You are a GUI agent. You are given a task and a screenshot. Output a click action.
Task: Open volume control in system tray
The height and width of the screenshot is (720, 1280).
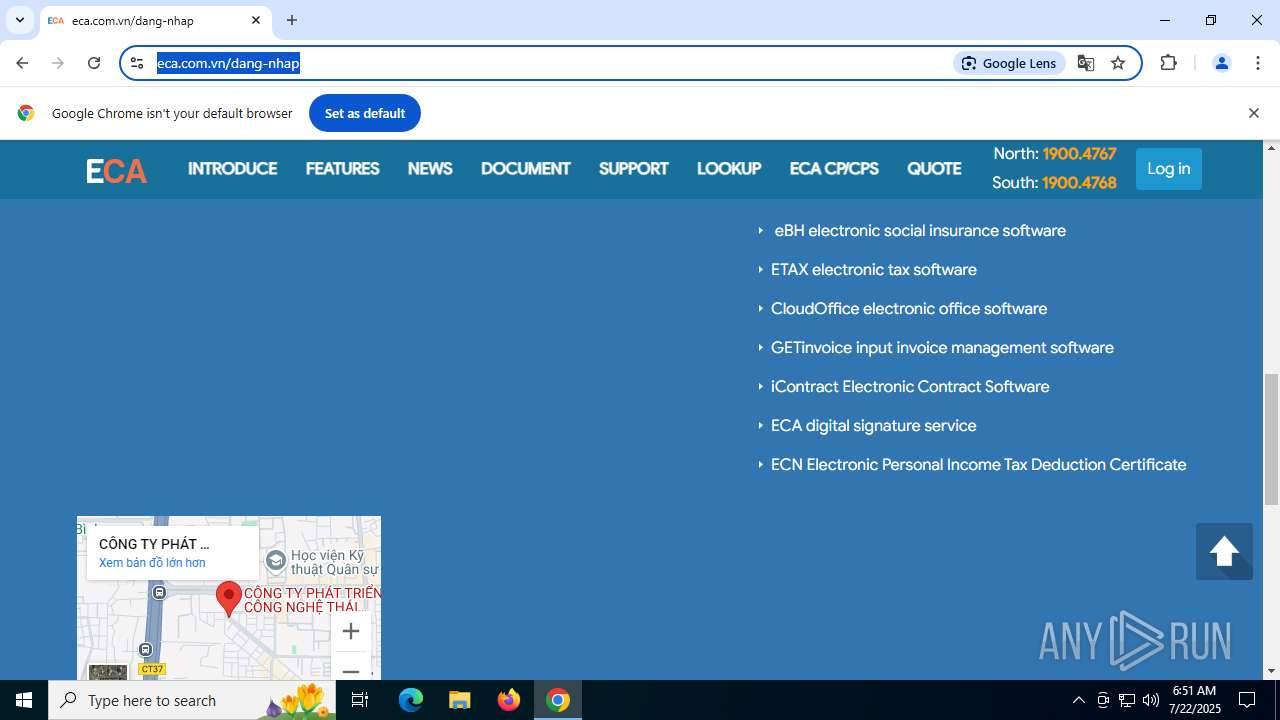coord(1151,700)
